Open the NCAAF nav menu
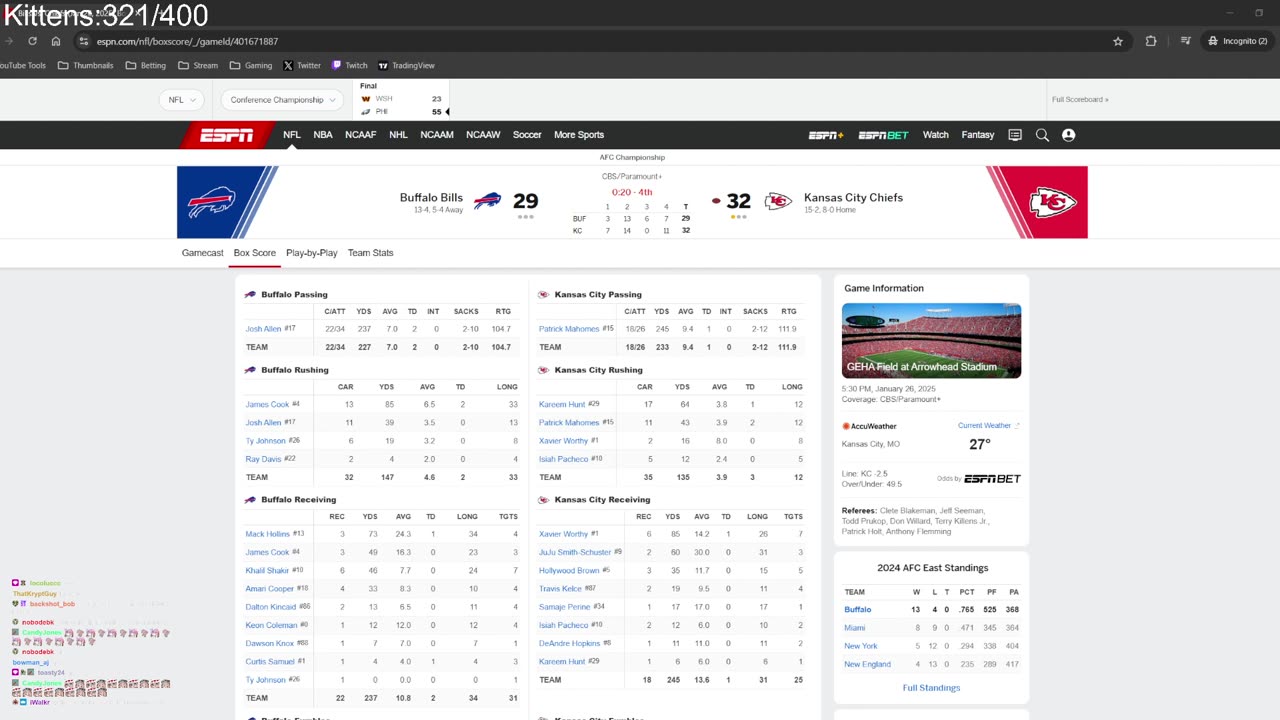The width and height of the screenshot is (1280, 720). click(361, 135)
